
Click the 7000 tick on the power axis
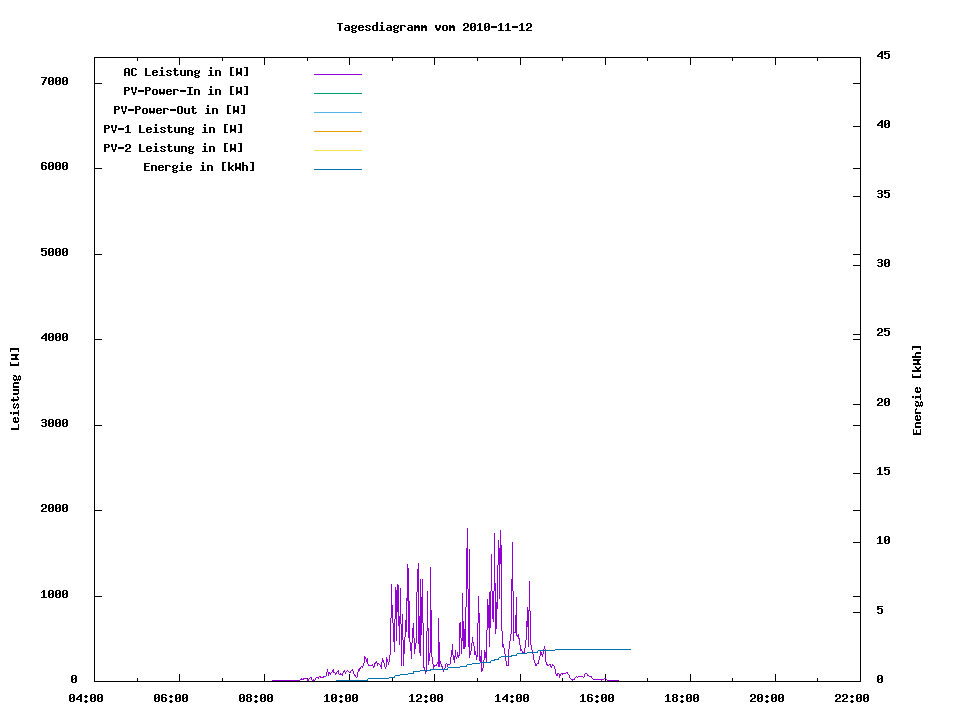tap(54, 81)
